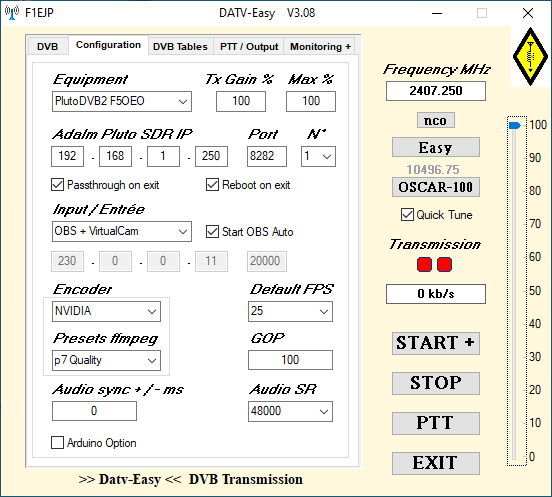Switch to the DVB tab
The width and height of the screenshot is (552, 497).
click(48, 46)
